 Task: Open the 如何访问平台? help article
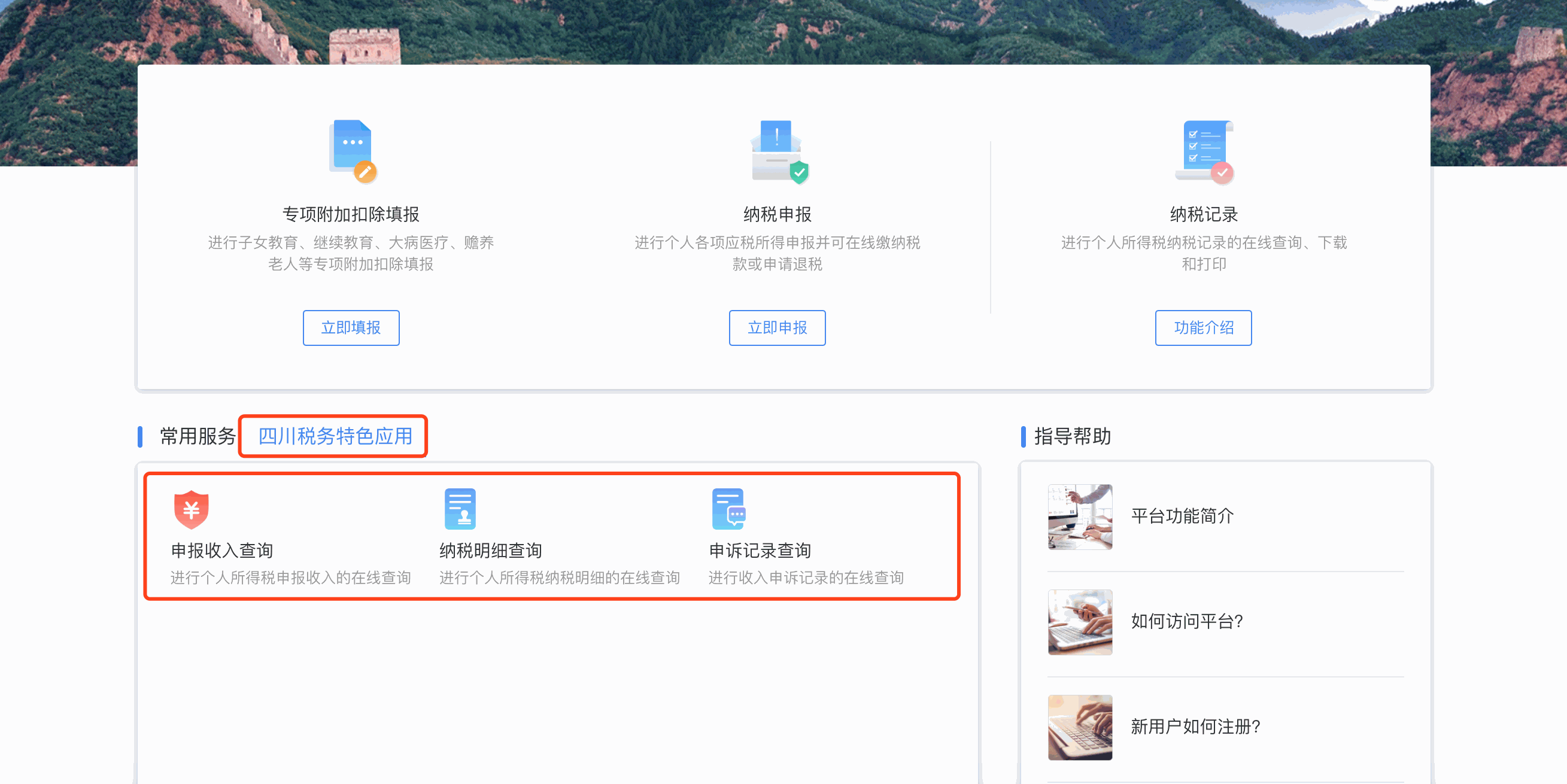pos(1186,621)
